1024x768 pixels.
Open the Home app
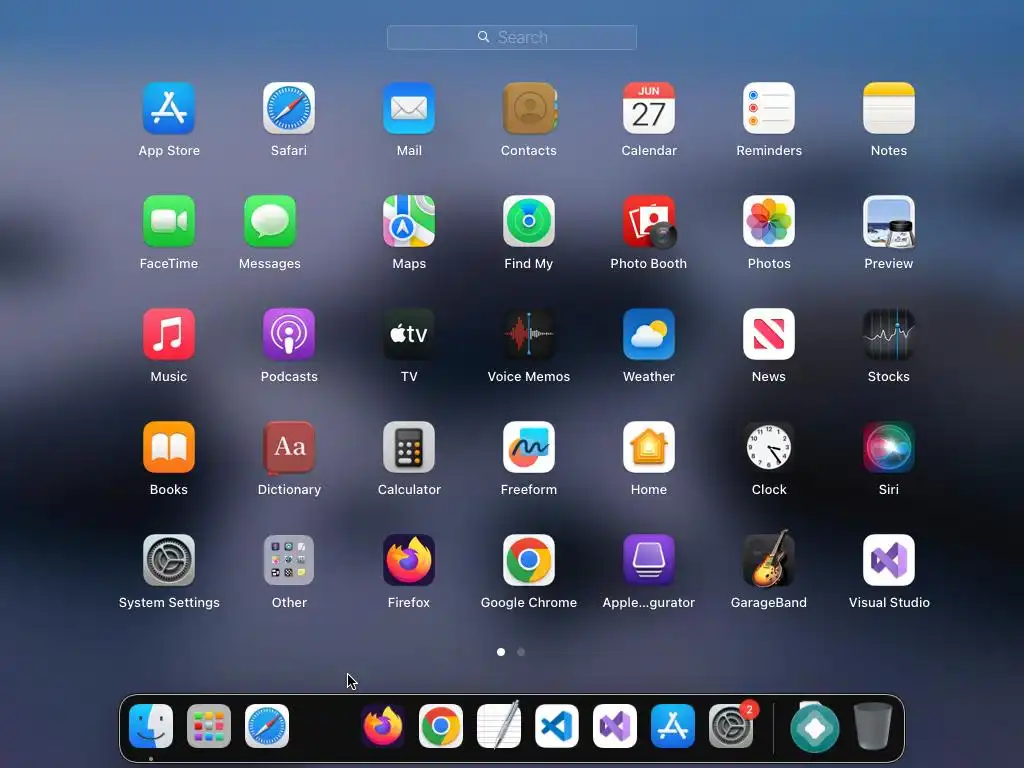pyautogui.click(x=648, y=447)
